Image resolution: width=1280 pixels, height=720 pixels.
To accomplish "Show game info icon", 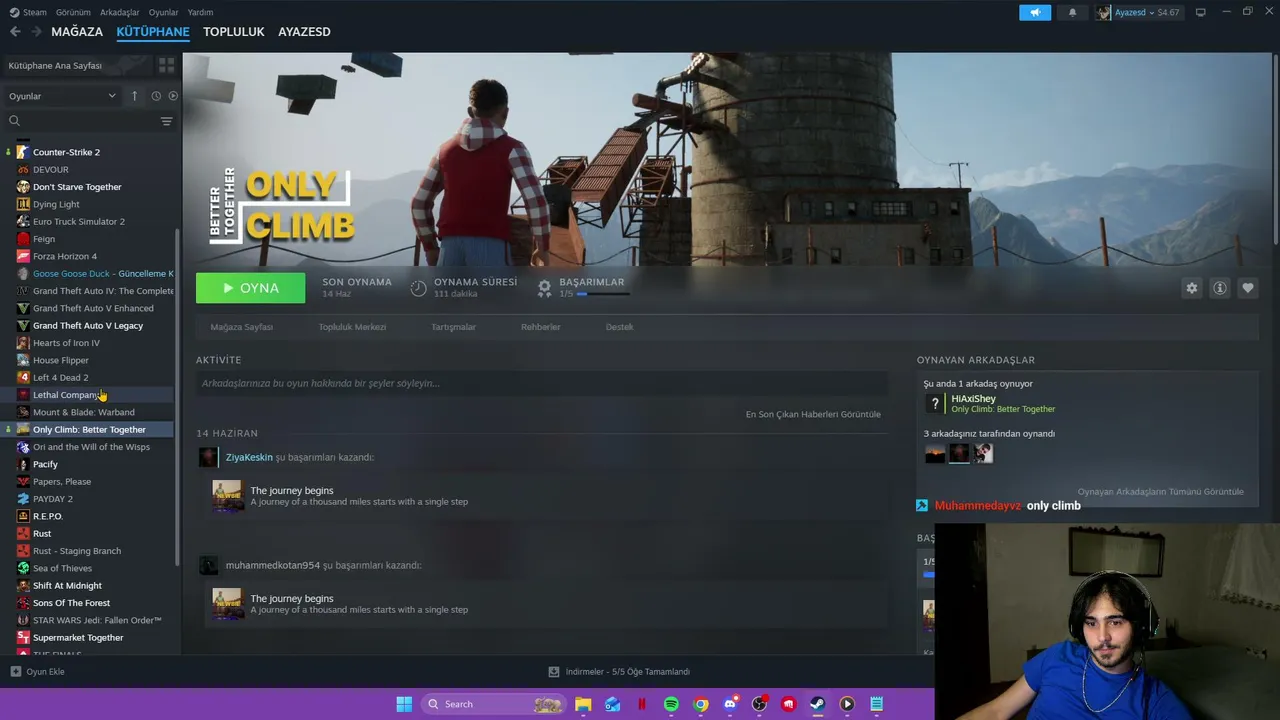I will pyautogui.click(x=1220, y=288).
